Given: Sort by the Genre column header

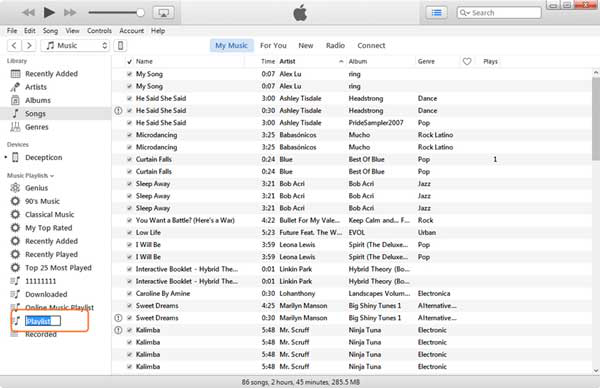Looking at the screenshot, I should coord(426,62).
